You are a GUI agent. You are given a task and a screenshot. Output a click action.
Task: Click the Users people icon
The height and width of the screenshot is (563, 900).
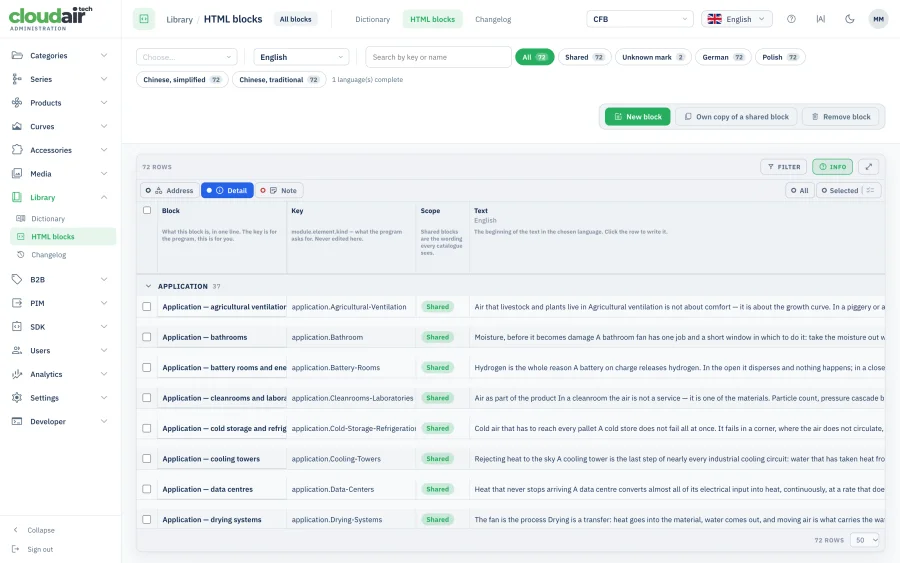17,350
